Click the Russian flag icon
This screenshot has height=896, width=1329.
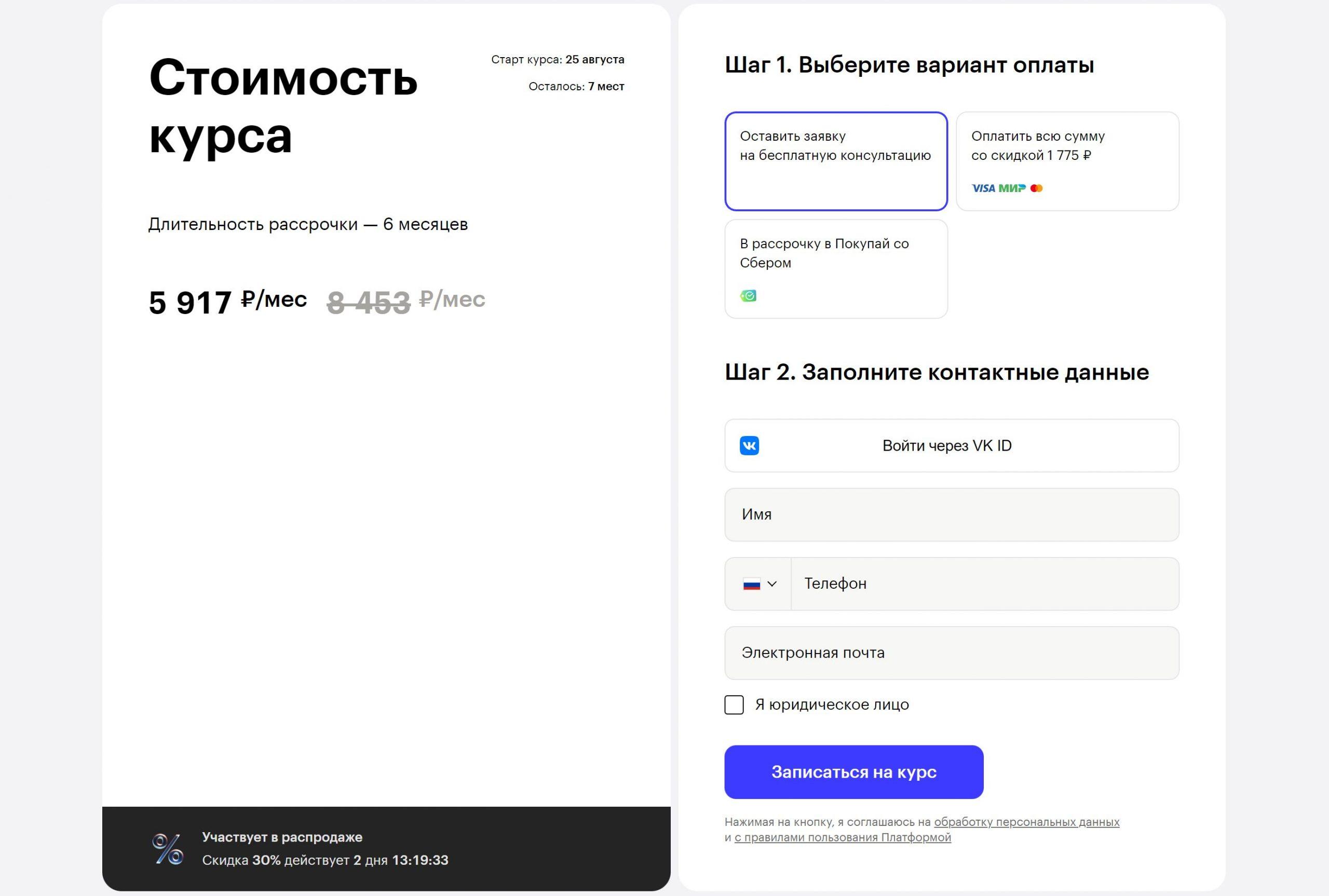(x=751, y=584)
